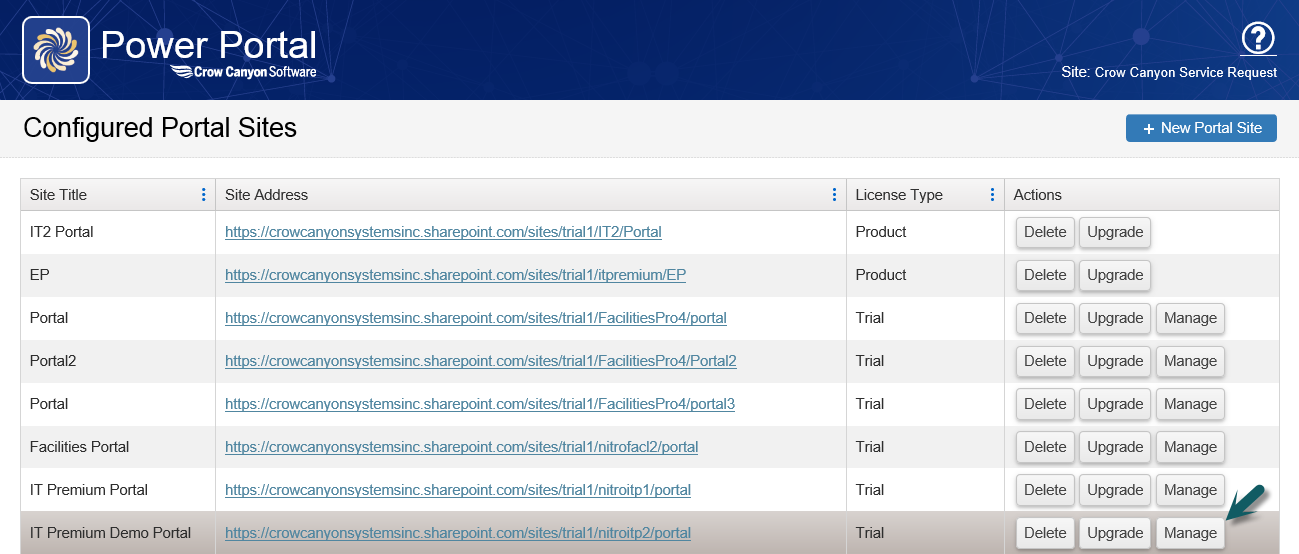
Task: Open License Type column options menu
Action: (x=992, y=195)
